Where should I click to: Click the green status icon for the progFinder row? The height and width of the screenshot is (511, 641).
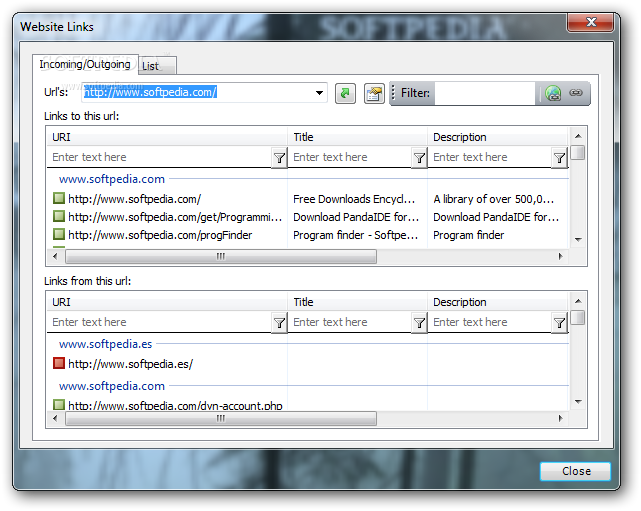pyautogui.click(x=59, y=234)
